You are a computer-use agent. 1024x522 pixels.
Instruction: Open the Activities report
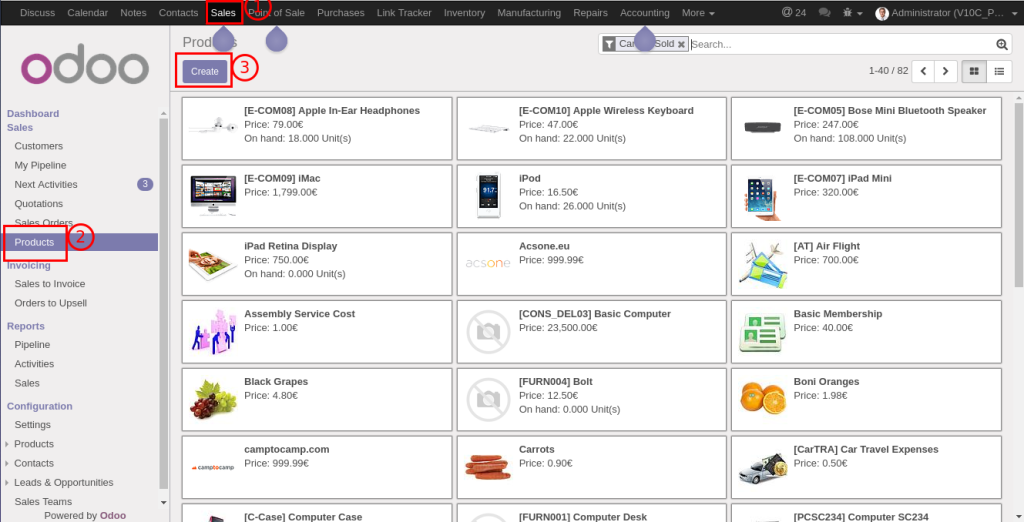[34, 364]
